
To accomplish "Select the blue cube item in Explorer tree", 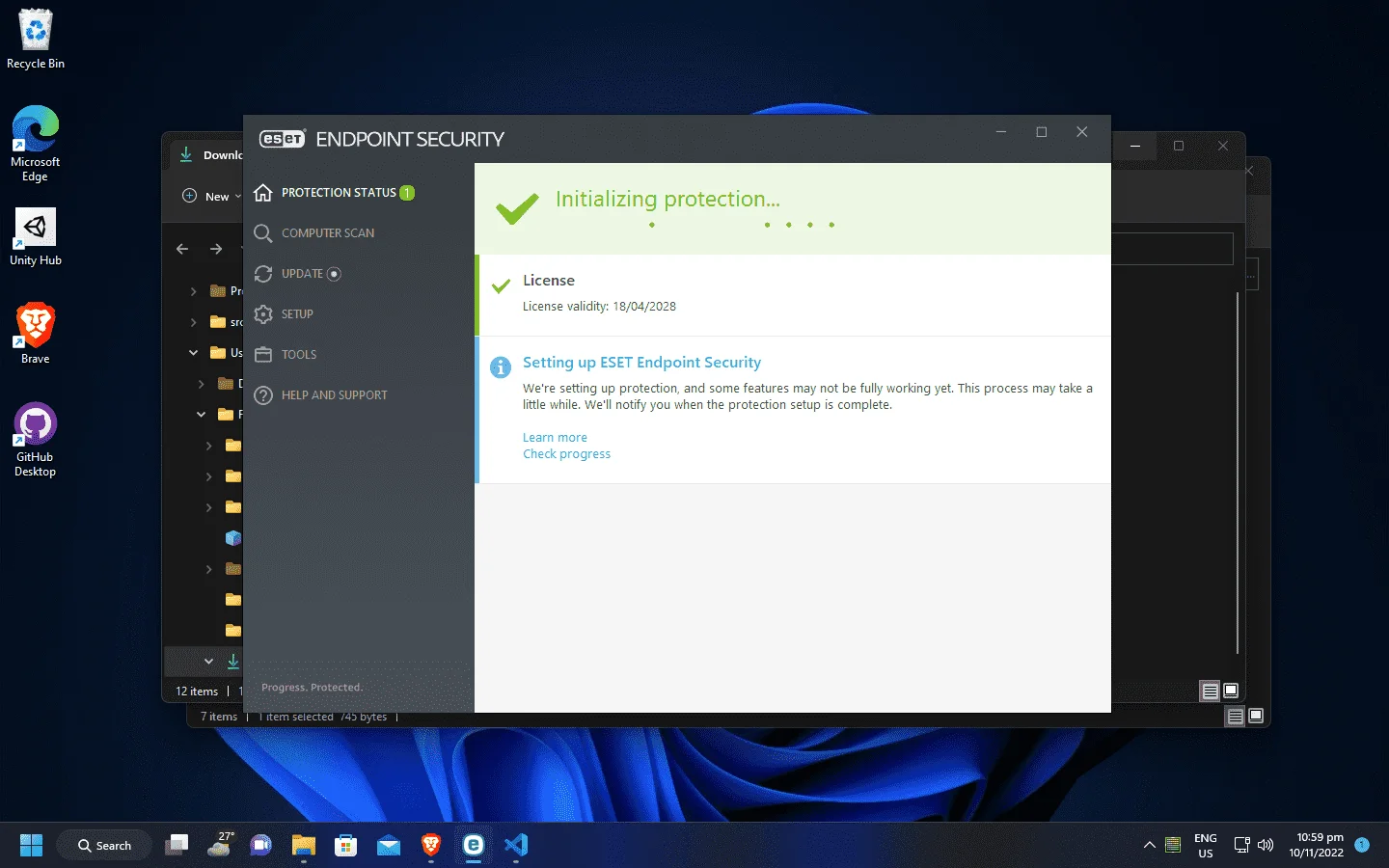I will (x=232, y=538).
